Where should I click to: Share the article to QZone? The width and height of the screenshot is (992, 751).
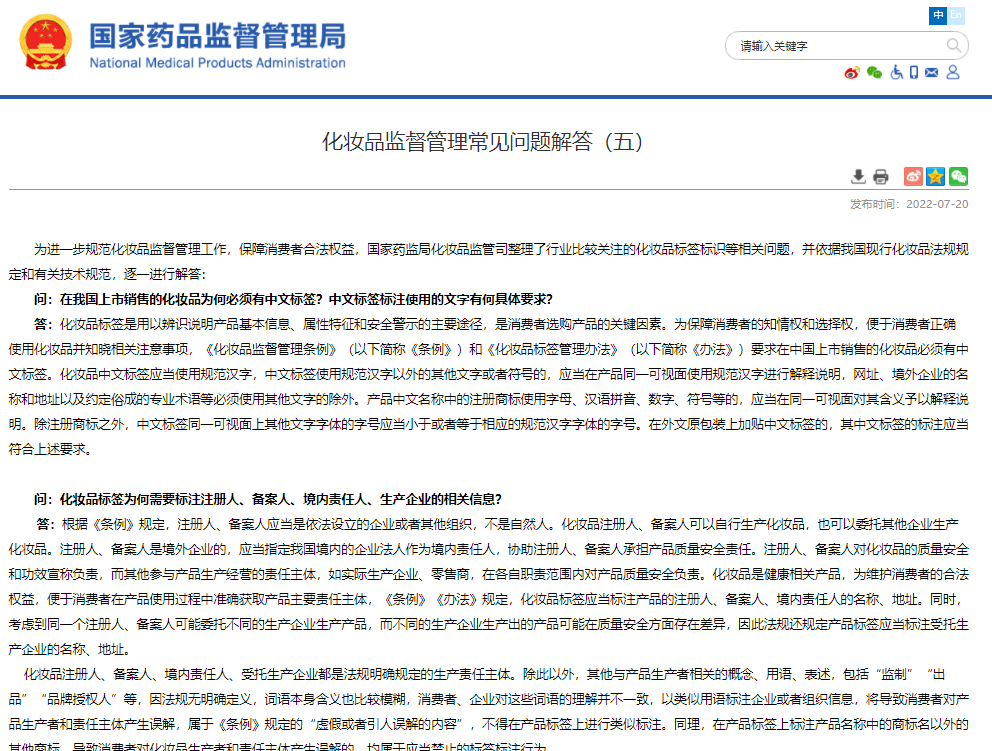pyautogui.click(x=935, y=176)
